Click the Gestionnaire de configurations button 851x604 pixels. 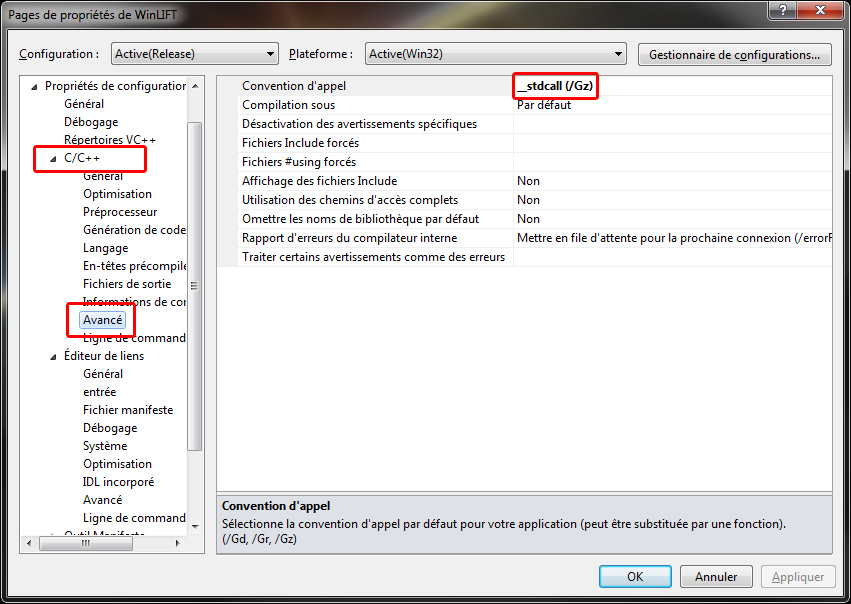pyautogui.click(x=734, y=54)
